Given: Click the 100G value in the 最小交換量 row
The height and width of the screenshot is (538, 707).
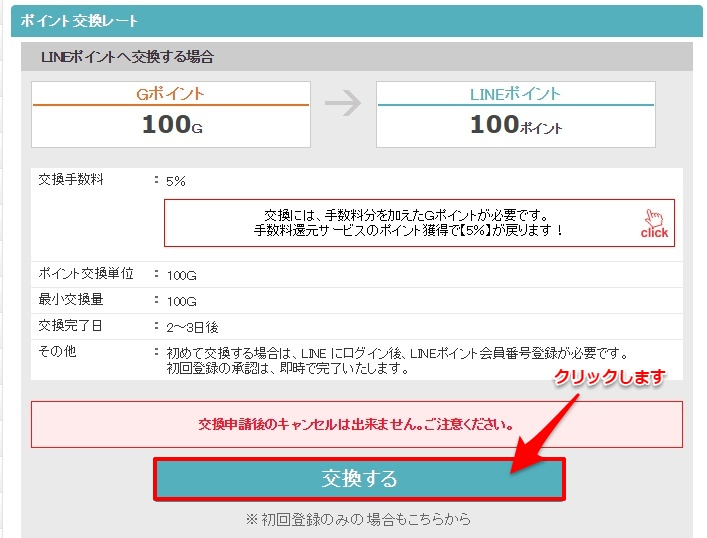Looking at the screenshot, I should pyautogui.click(x=181, y=302).
